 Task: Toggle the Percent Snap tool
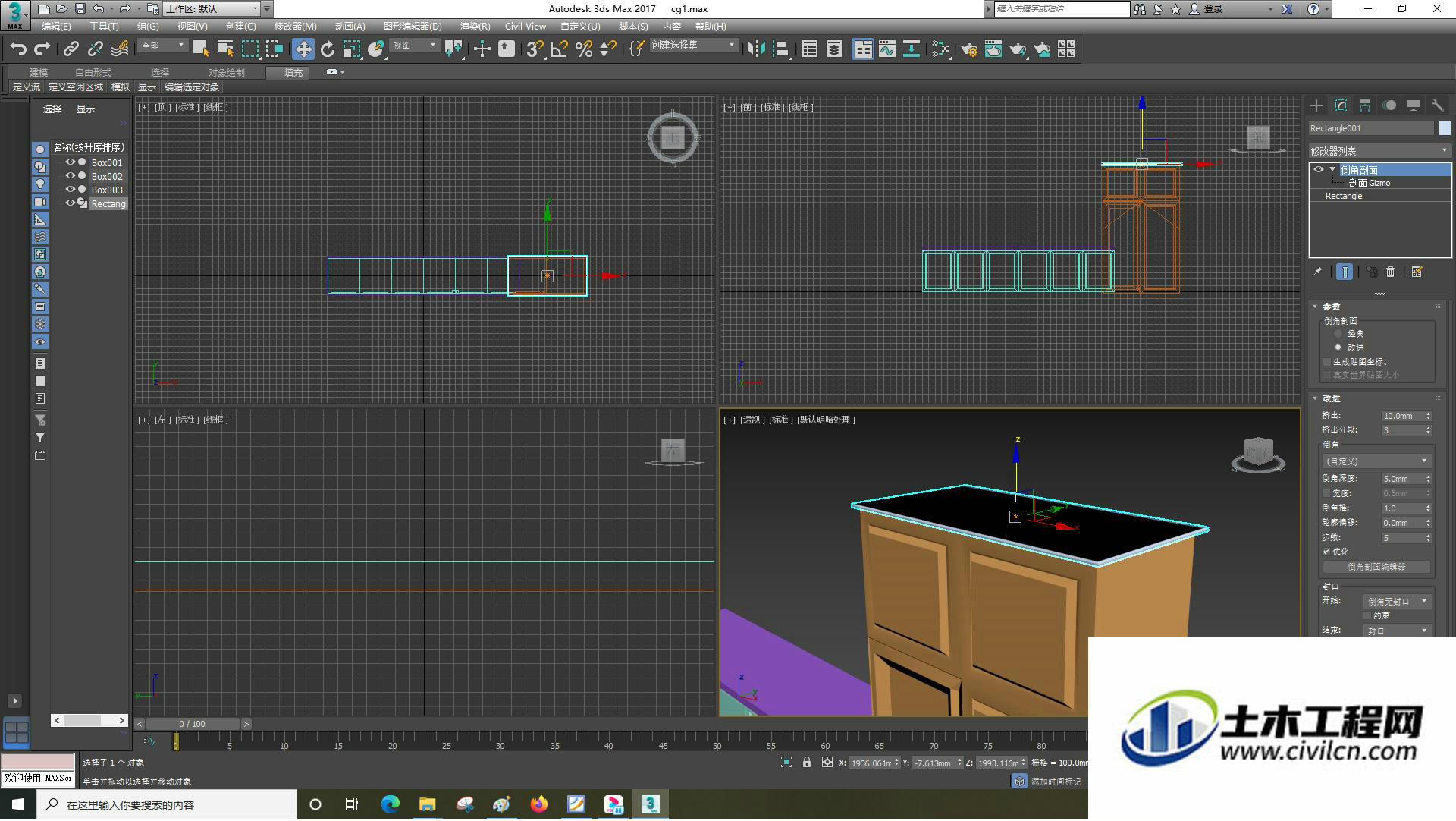583,49
